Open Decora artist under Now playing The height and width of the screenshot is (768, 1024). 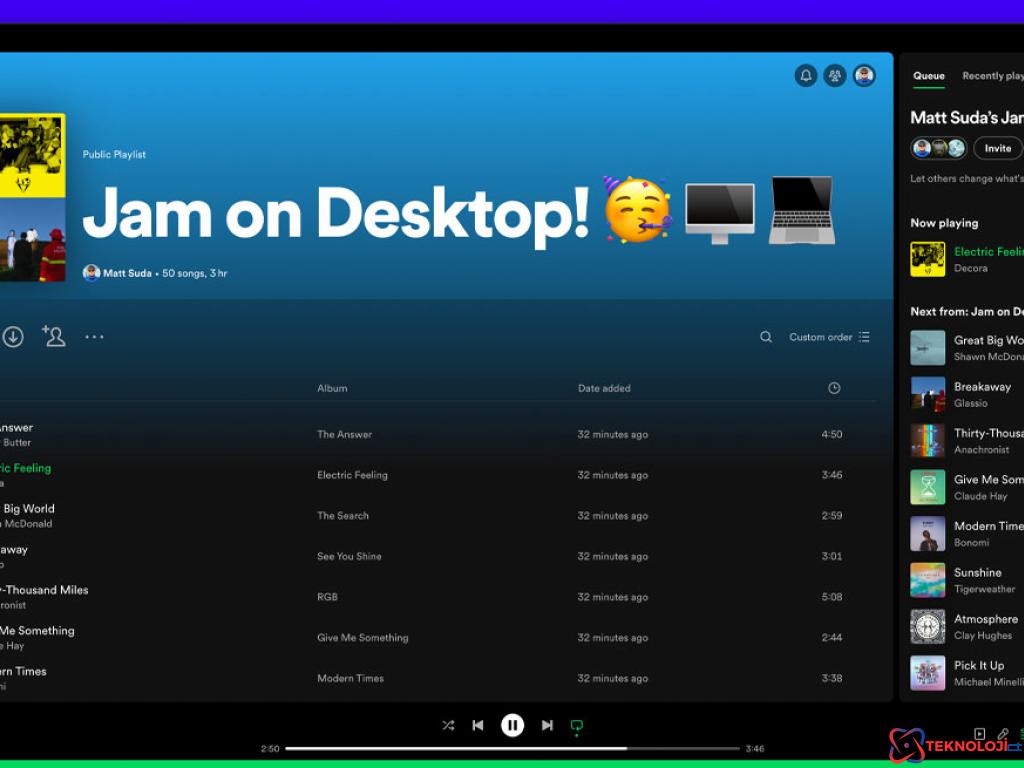(970, 268)
